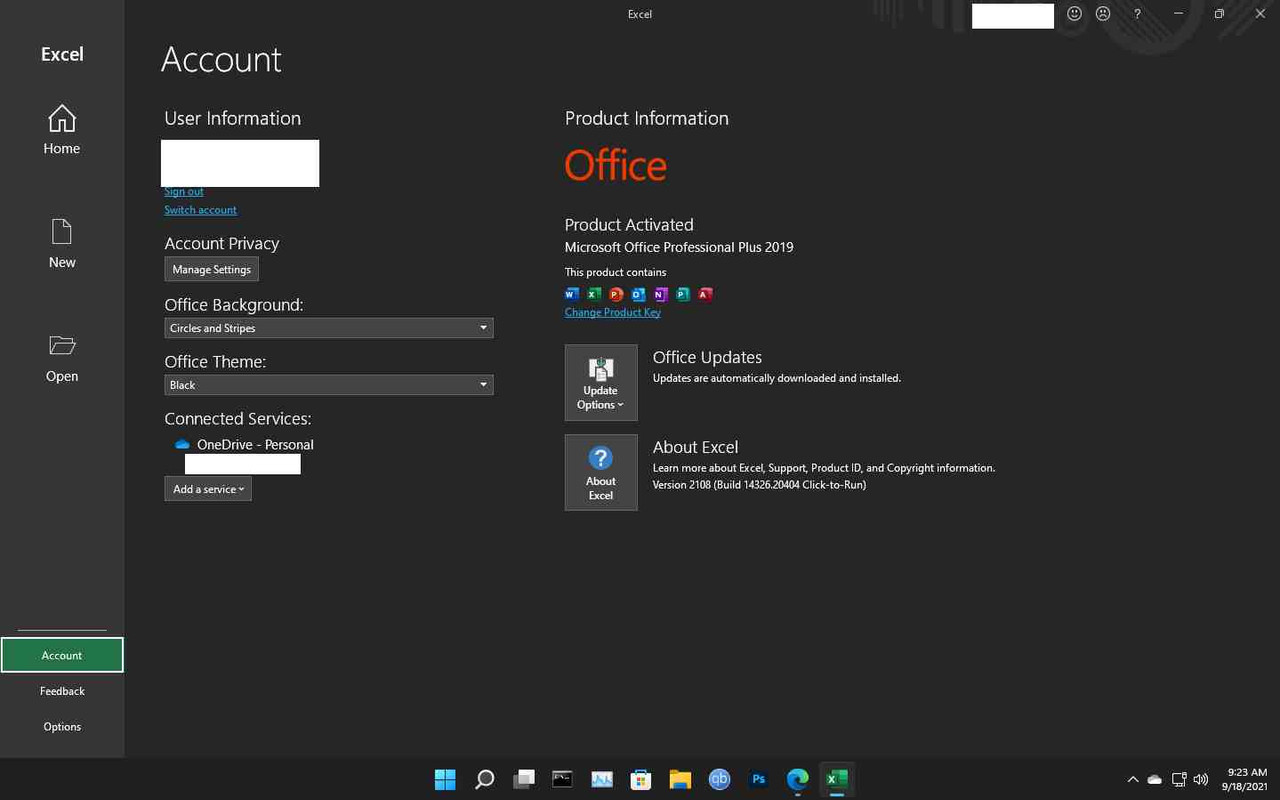Viewport: 1280px width, 800px height.
Task: Click the 'Office Updates' heading
Action: click(707, 357)
